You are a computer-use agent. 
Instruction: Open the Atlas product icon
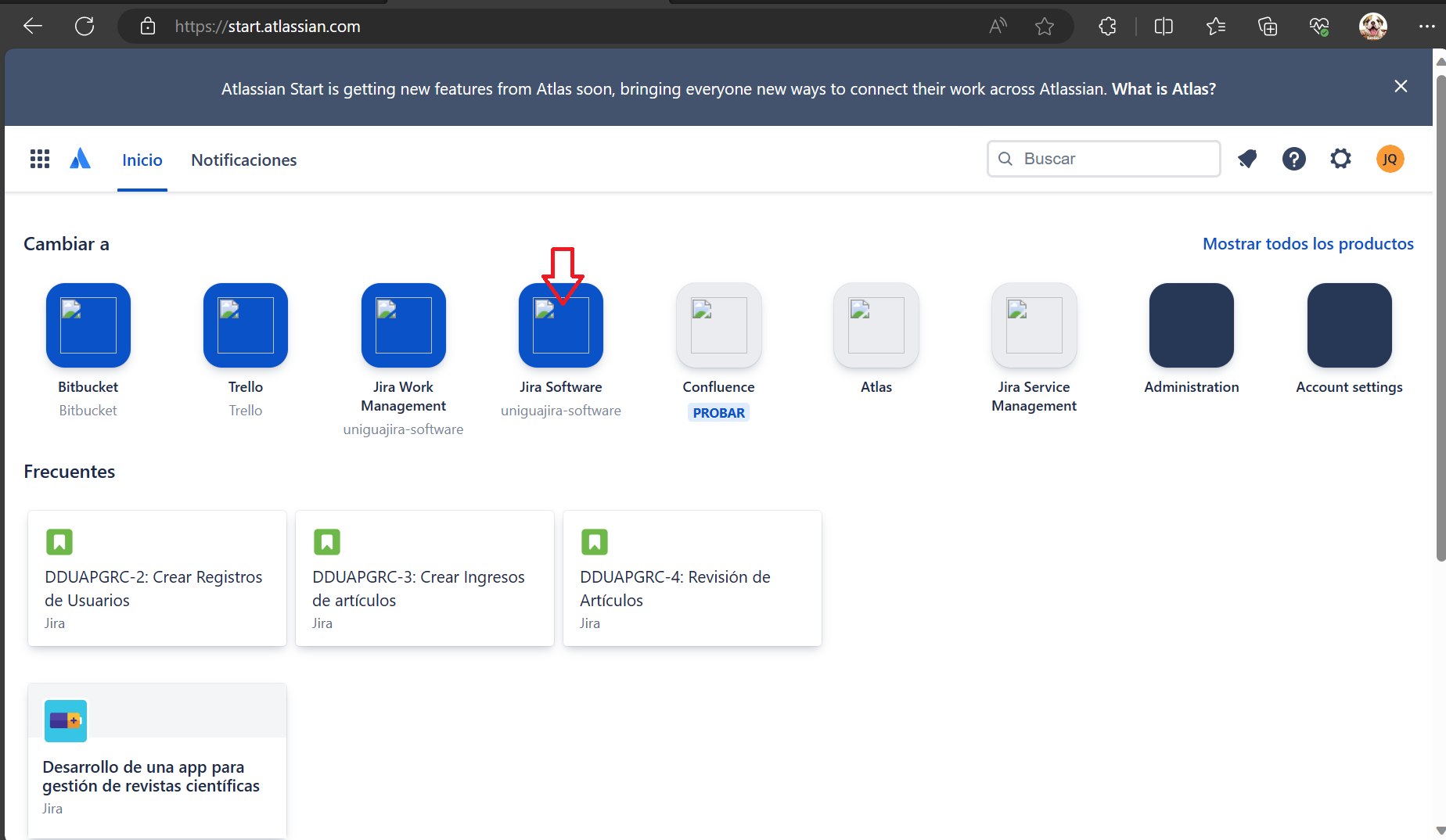tap(876, 325)
